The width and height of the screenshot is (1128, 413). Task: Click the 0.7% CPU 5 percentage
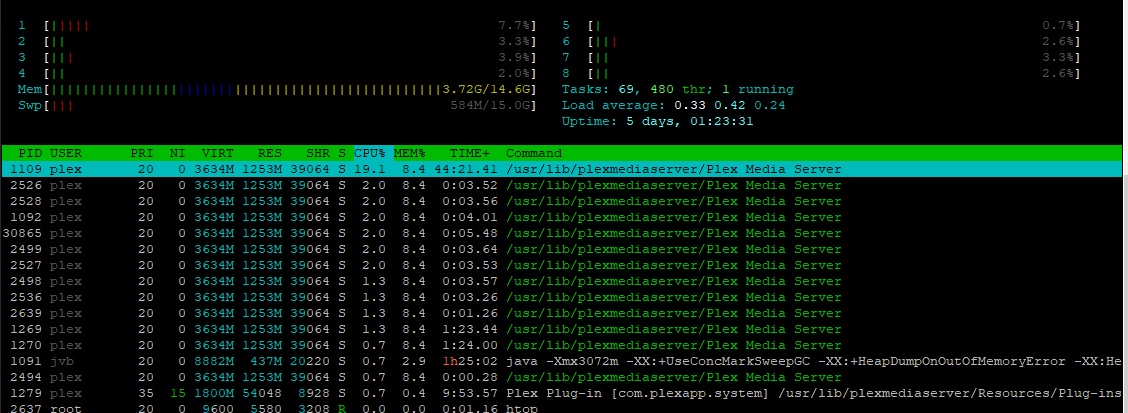point(1058,25)
